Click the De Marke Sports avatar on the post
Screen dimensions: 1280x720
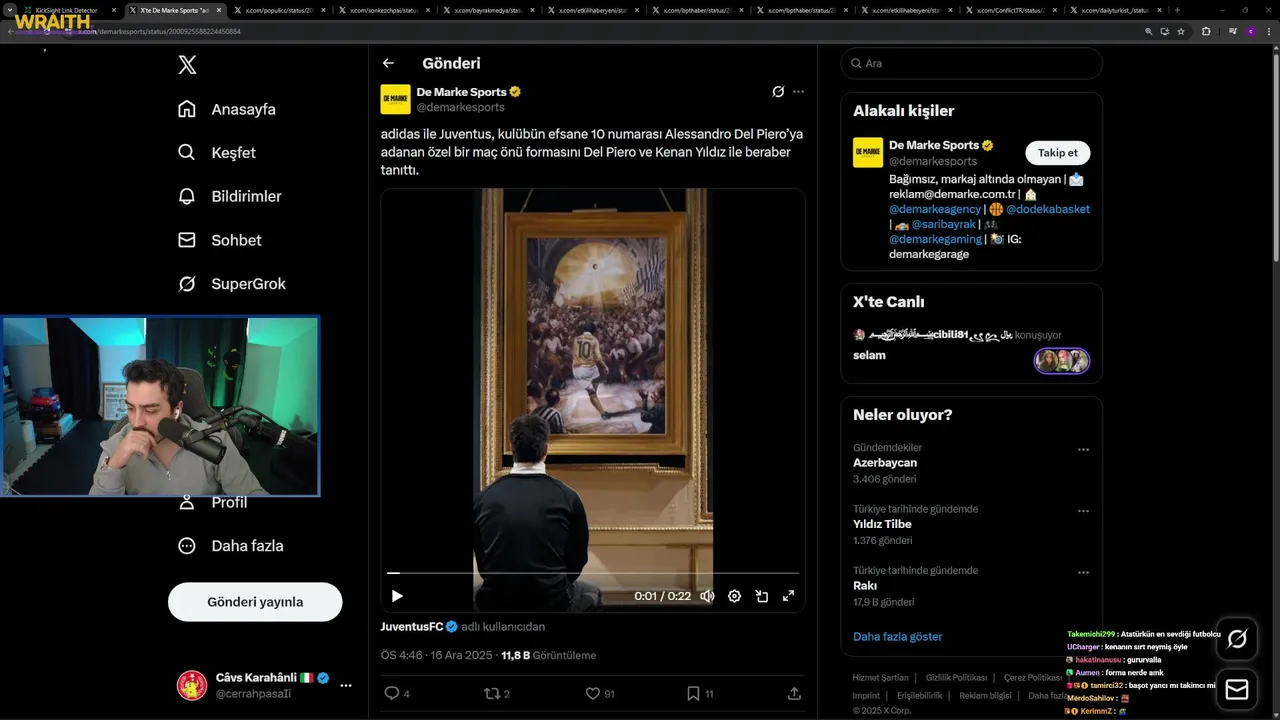click(x=395, y=99)
